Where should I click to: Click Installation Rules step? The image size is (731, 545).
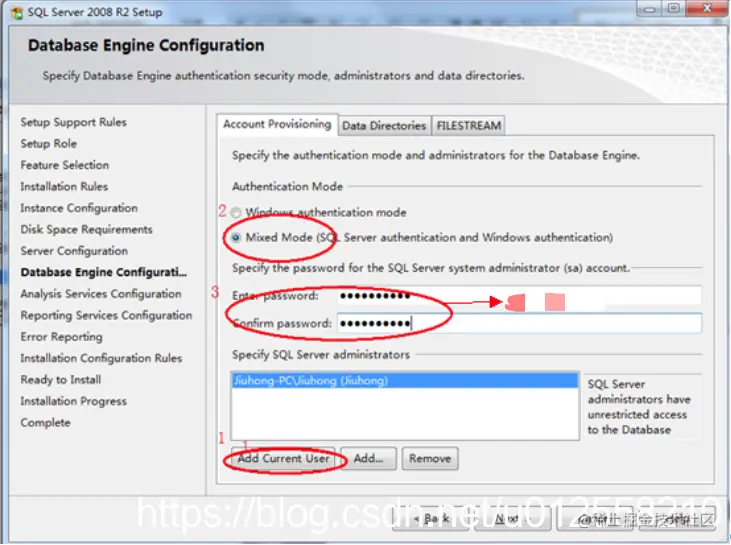click(64, 186)
